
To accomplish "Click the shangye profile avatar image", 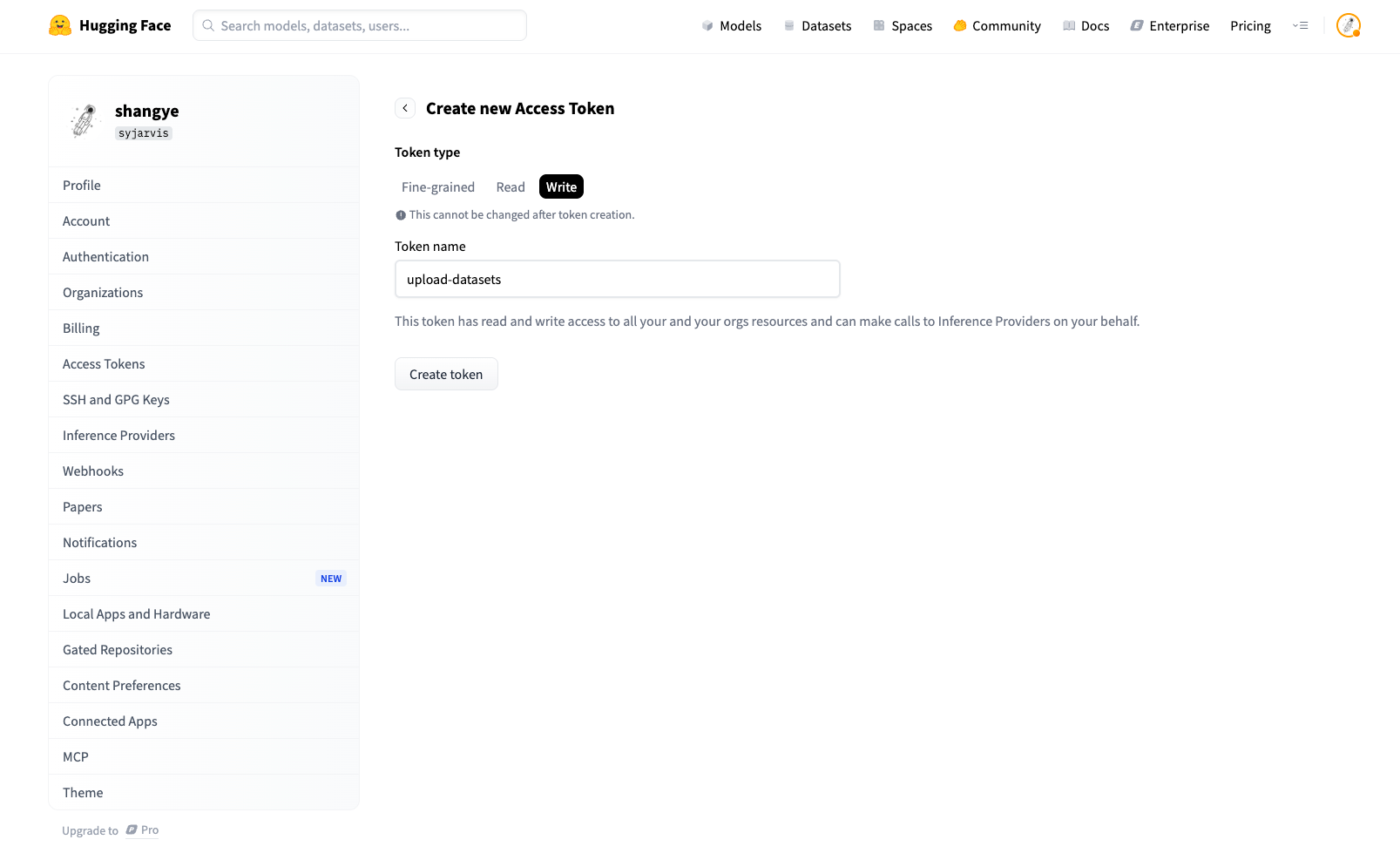I will point(85,121).
